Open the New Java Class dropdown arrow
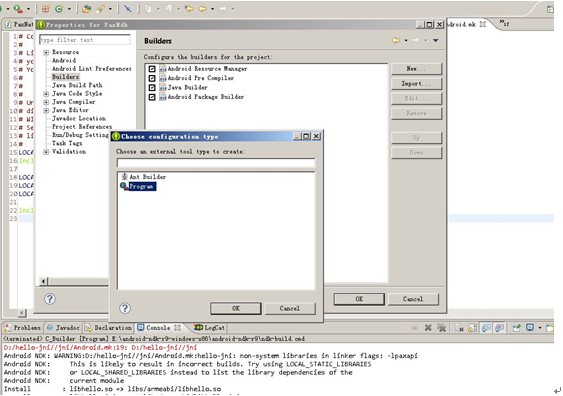This screenshot has height=396, width=563. pos(69,9)
